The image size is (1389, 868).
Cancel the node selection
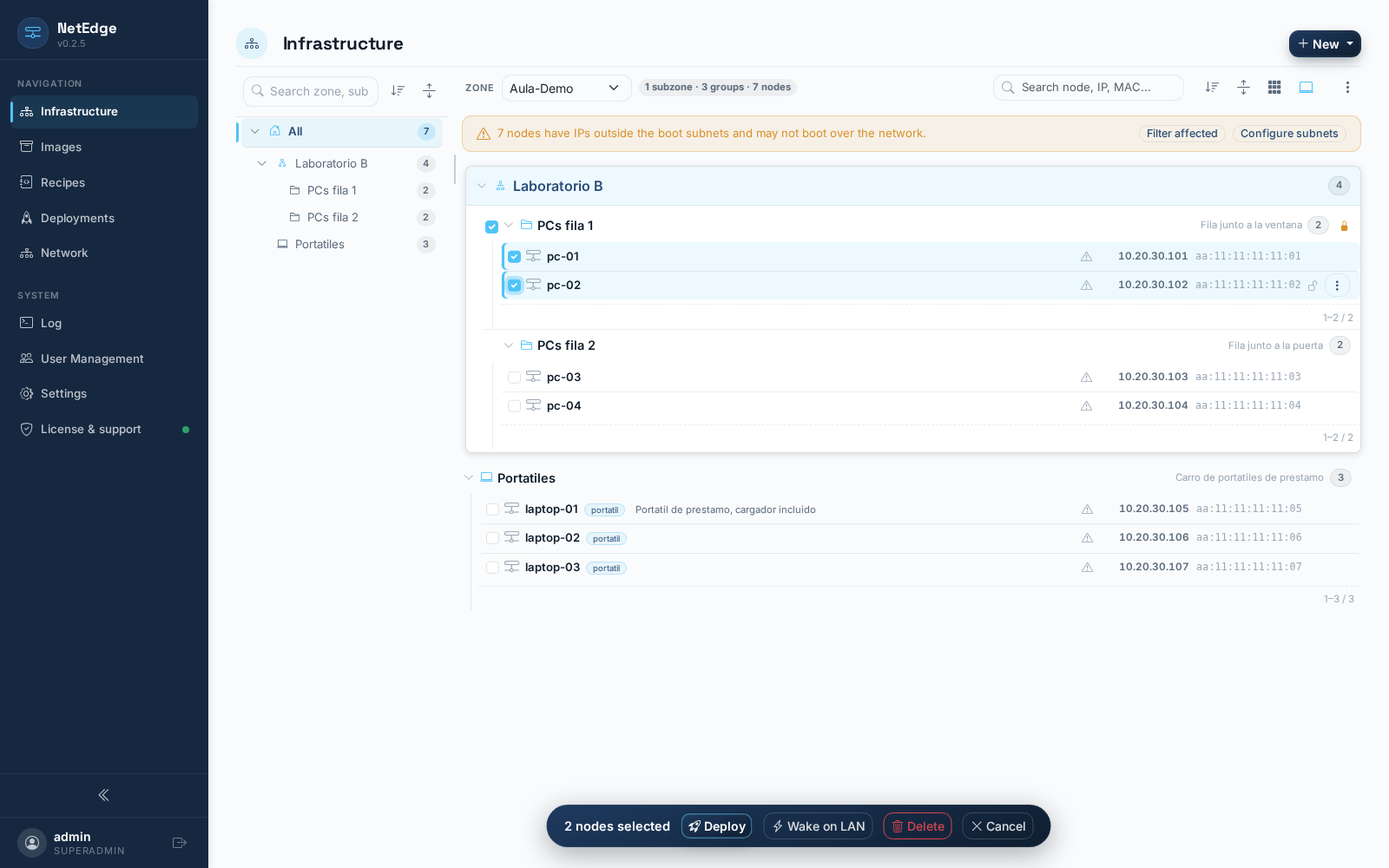click(997, 826)
